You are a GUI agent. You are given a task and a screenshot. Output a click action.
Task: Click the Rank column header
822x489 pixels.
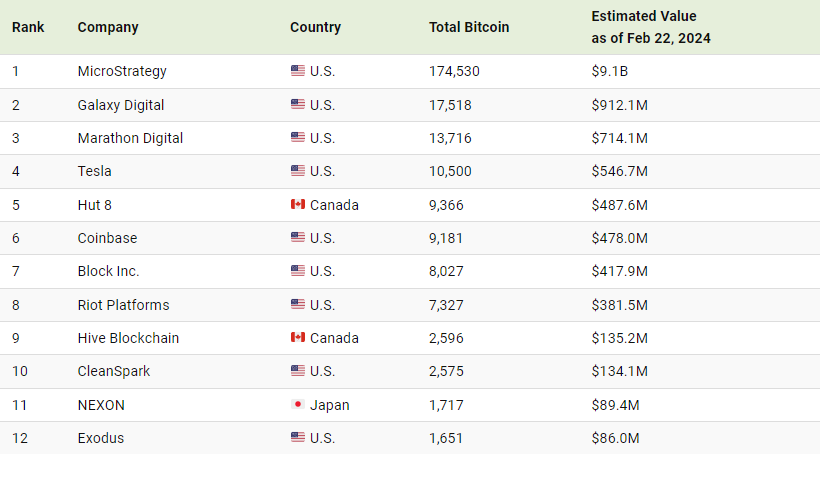coord(28,27)
